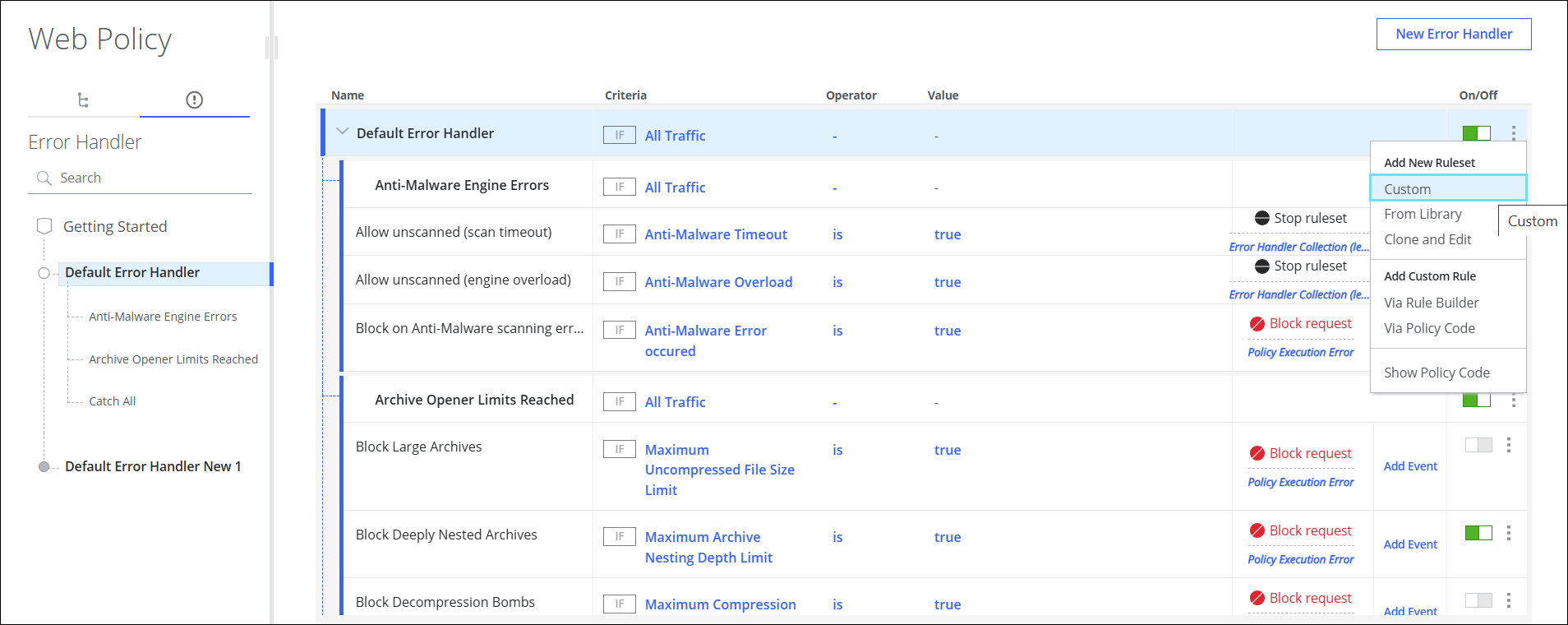The width and height of the screenshot is (1568, 625).
Task: Select the Error Handler tab icon
Action: coord(194,100)
